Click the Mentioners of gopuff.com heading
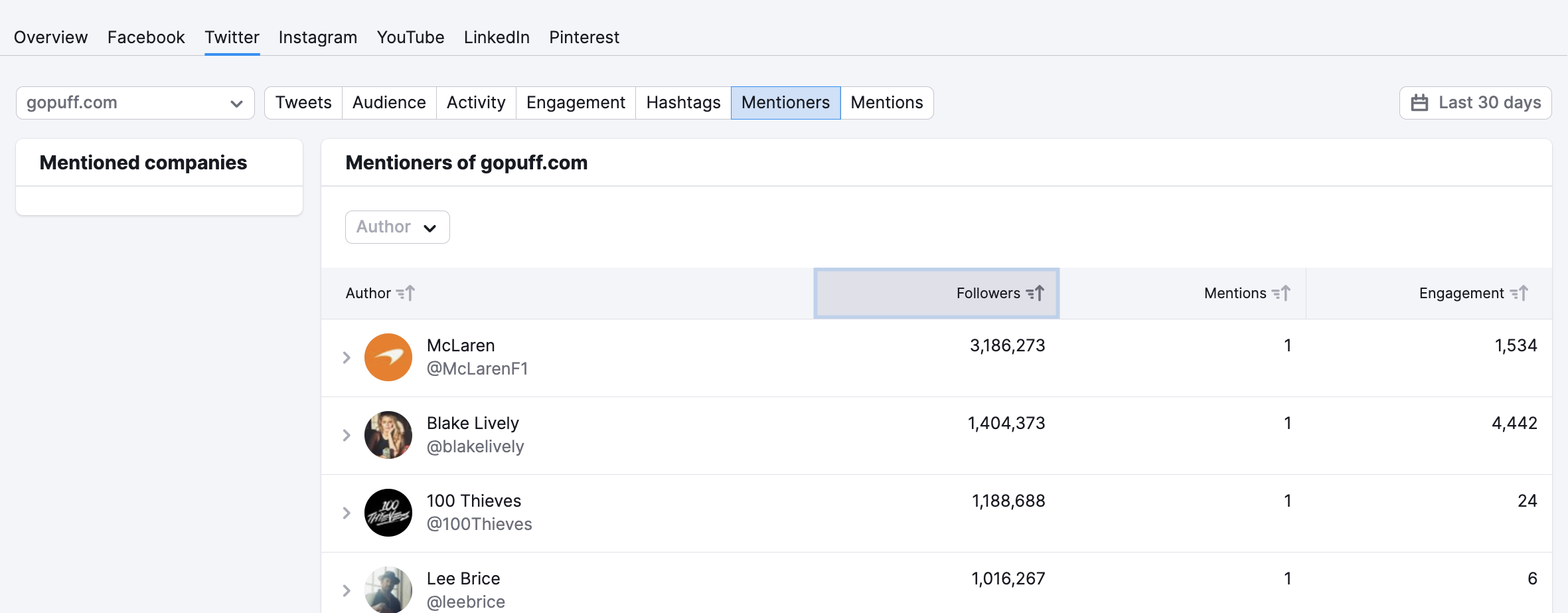Image resolution: width=1568 pixels, height=613 pixels. tap(467, 163)
